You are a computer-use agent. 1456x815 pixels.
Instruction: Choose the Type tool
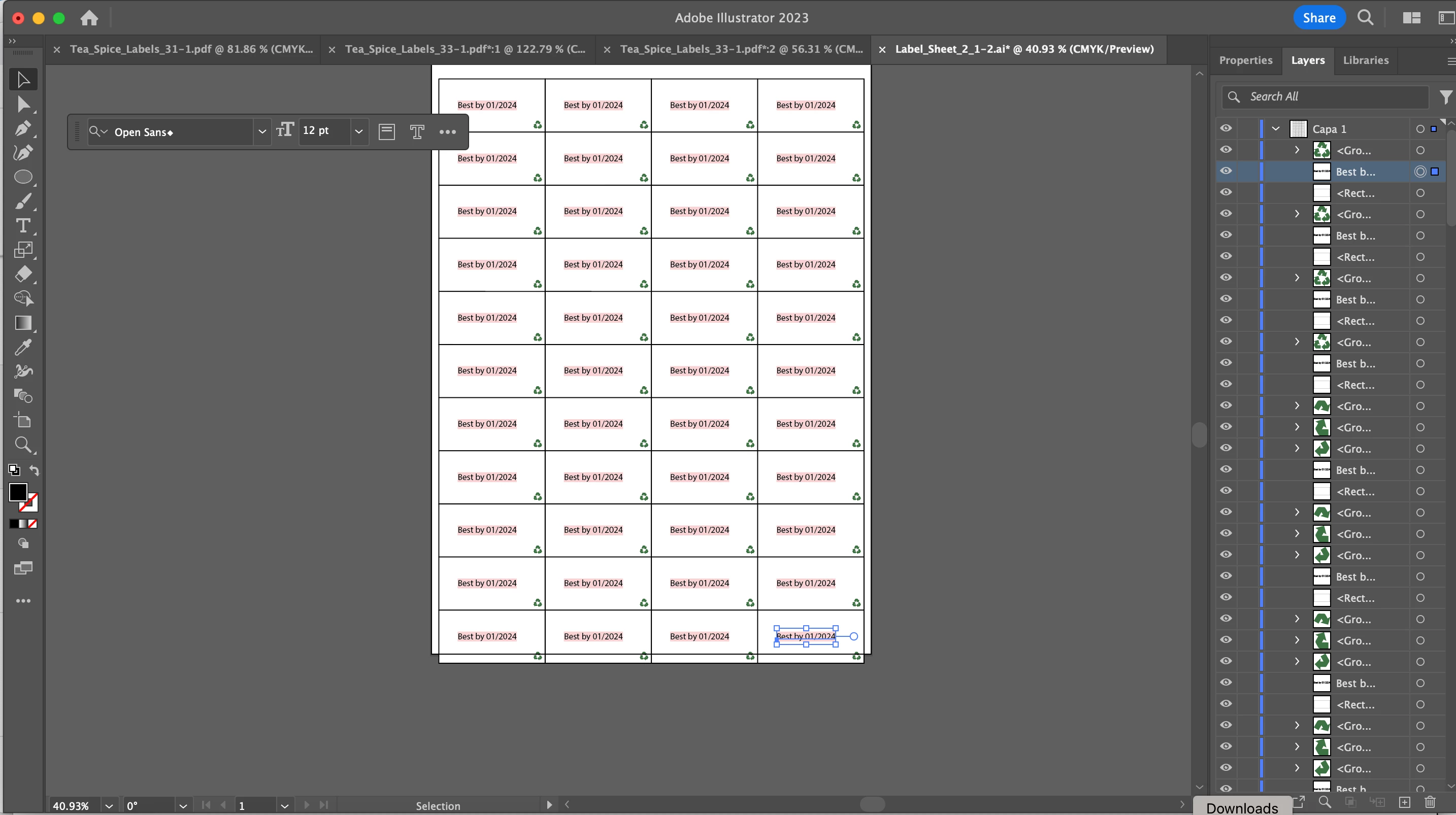click(x=23, y=226)
